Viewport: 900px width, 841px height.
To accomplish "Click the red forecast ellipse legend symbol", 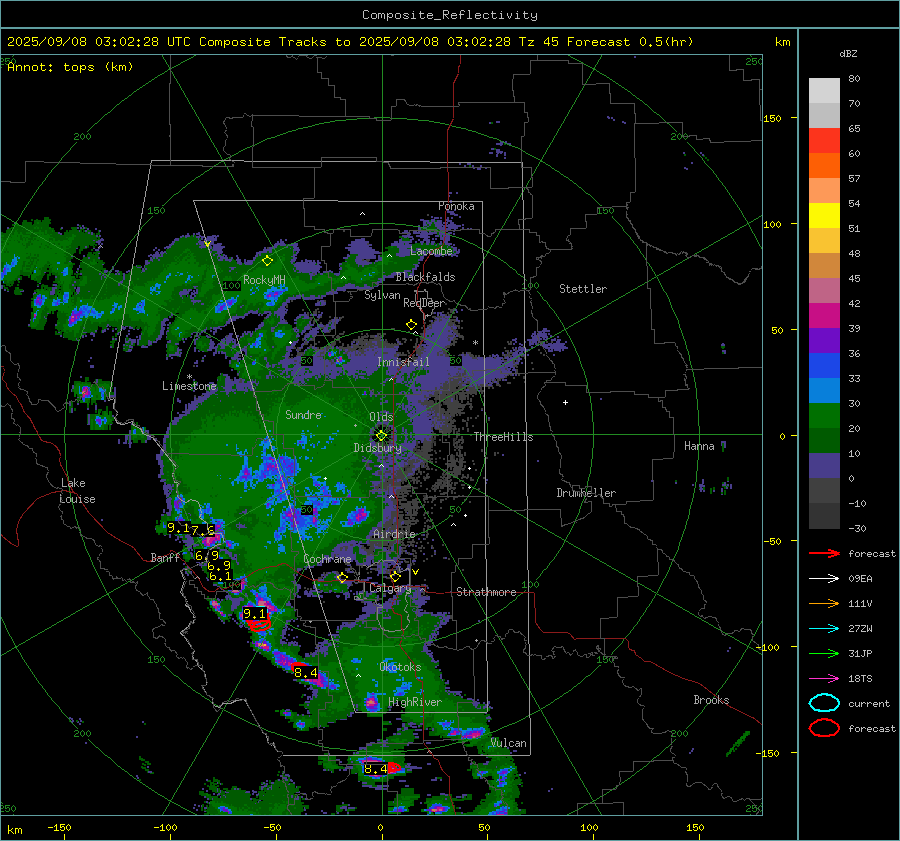I will click(x=824, y=728).
